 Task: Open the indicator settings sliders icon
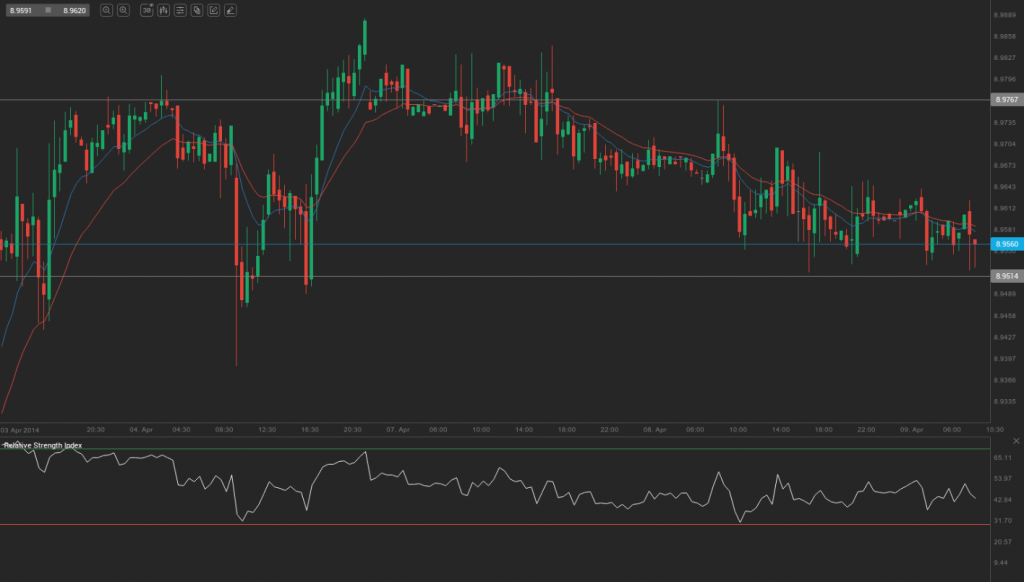[179, 10]
